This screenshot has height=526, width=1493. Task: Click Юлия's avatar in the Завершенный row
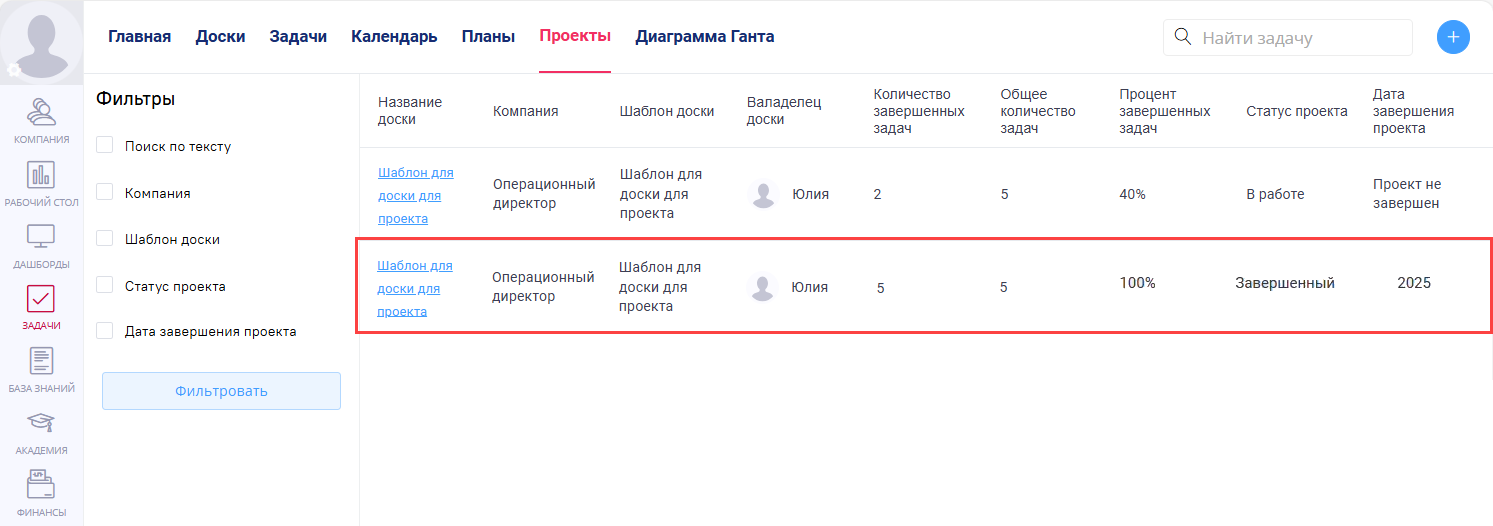(763, 287)
